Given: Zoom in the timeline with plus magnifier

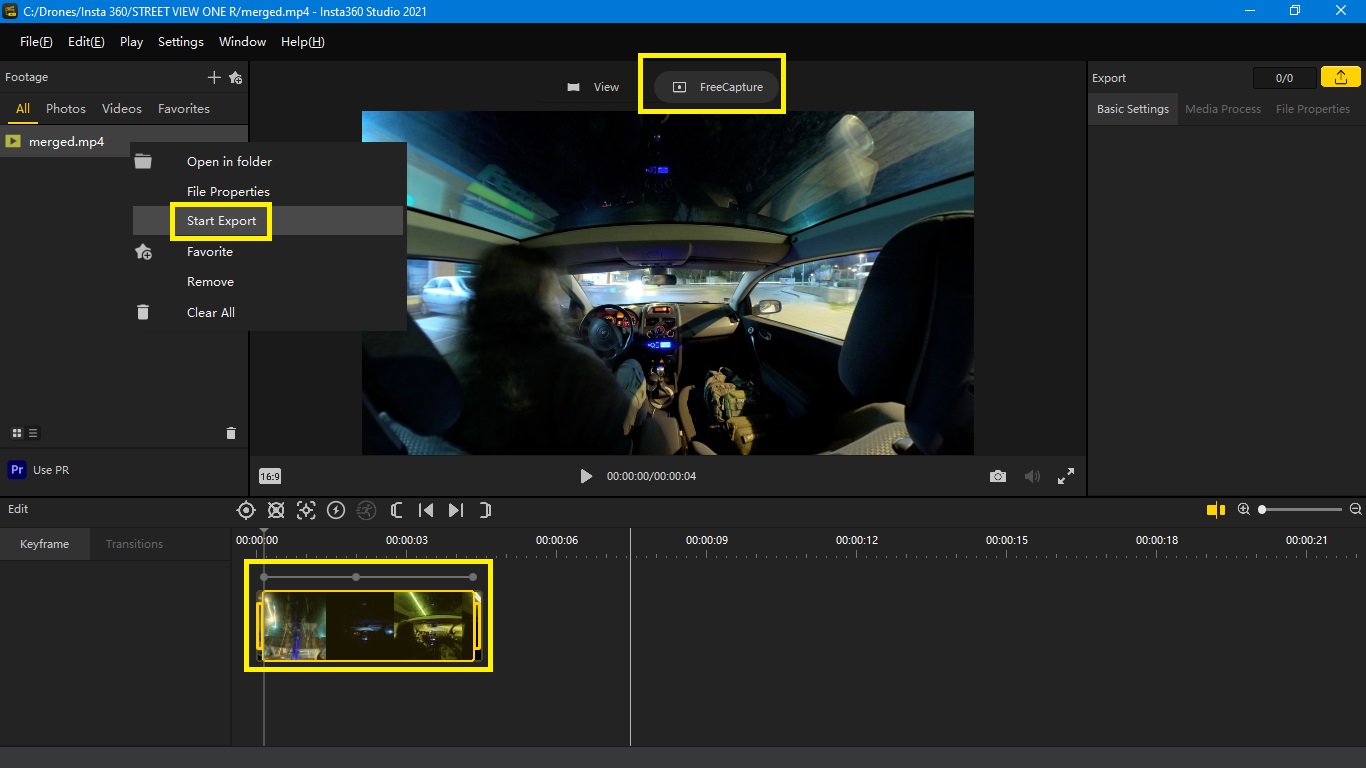Looking at the screenshot, I should tap(1244, 509).
